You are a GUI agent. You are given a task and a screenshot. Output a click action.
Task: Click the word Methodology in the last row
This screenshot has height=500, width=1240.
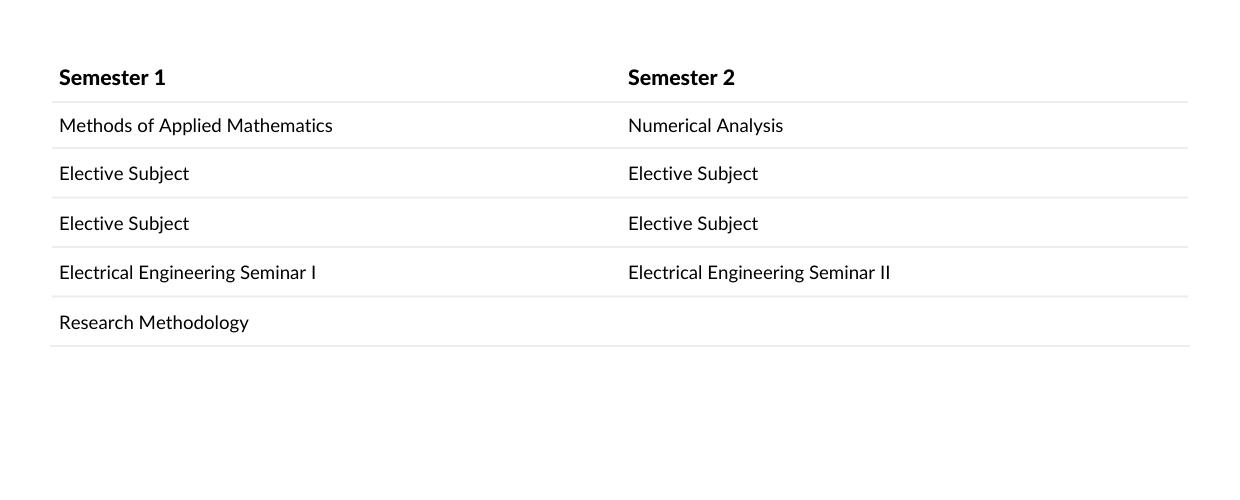pos(194,323)
